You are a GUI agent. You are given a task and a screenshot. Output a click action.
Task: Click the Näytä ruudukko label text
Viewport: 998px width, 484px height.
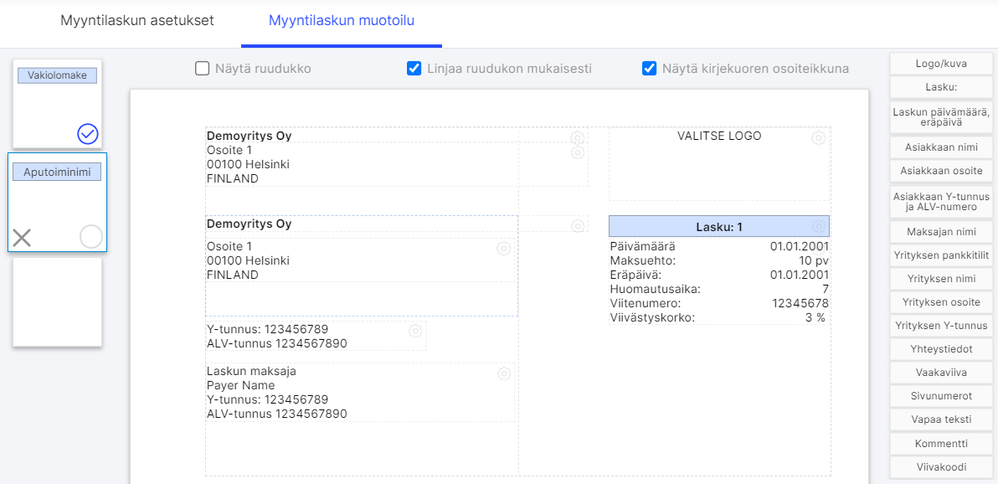[x=264, y=68]
